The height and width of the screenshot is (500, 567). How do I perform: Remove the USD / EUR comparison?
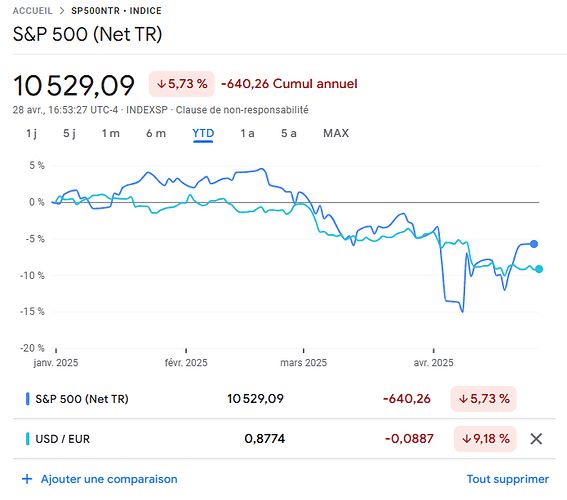pyautogui.click(x=536, y=439)
